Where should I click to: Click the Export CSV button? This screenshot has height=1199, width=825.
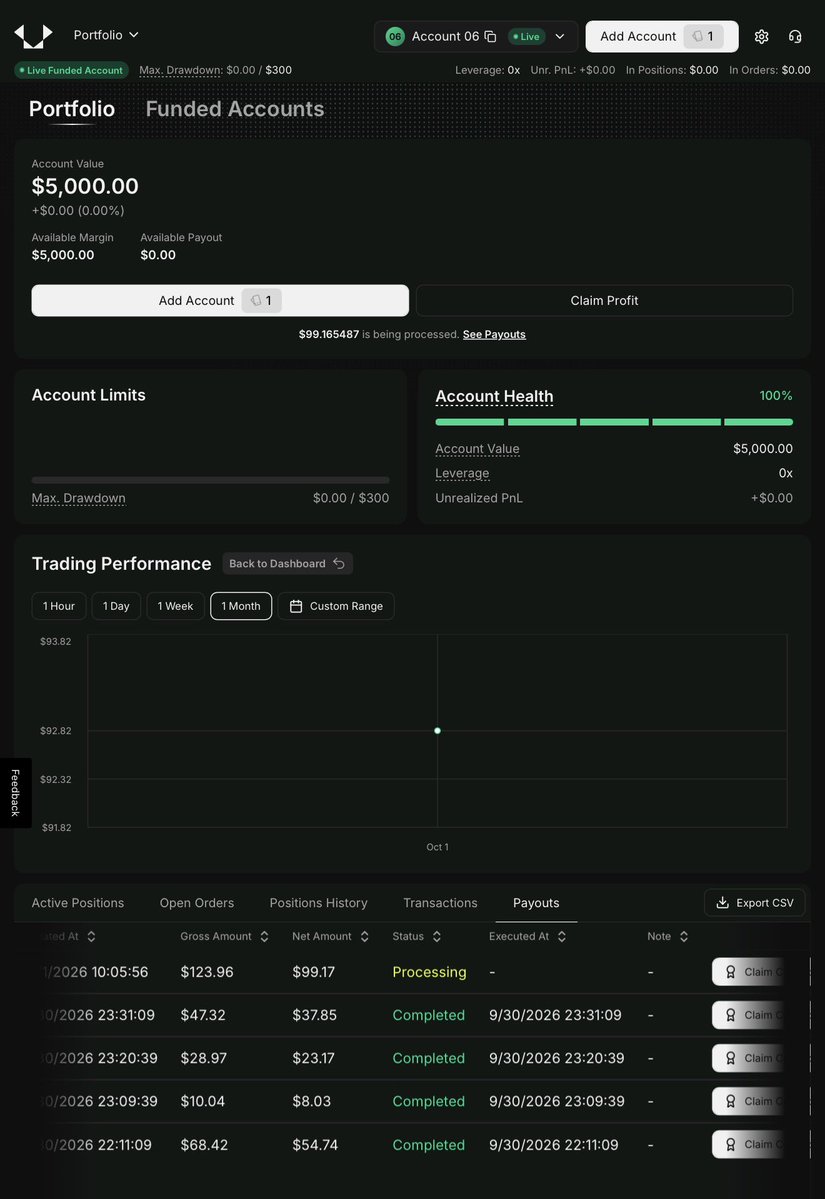click(x=755, y=903)
